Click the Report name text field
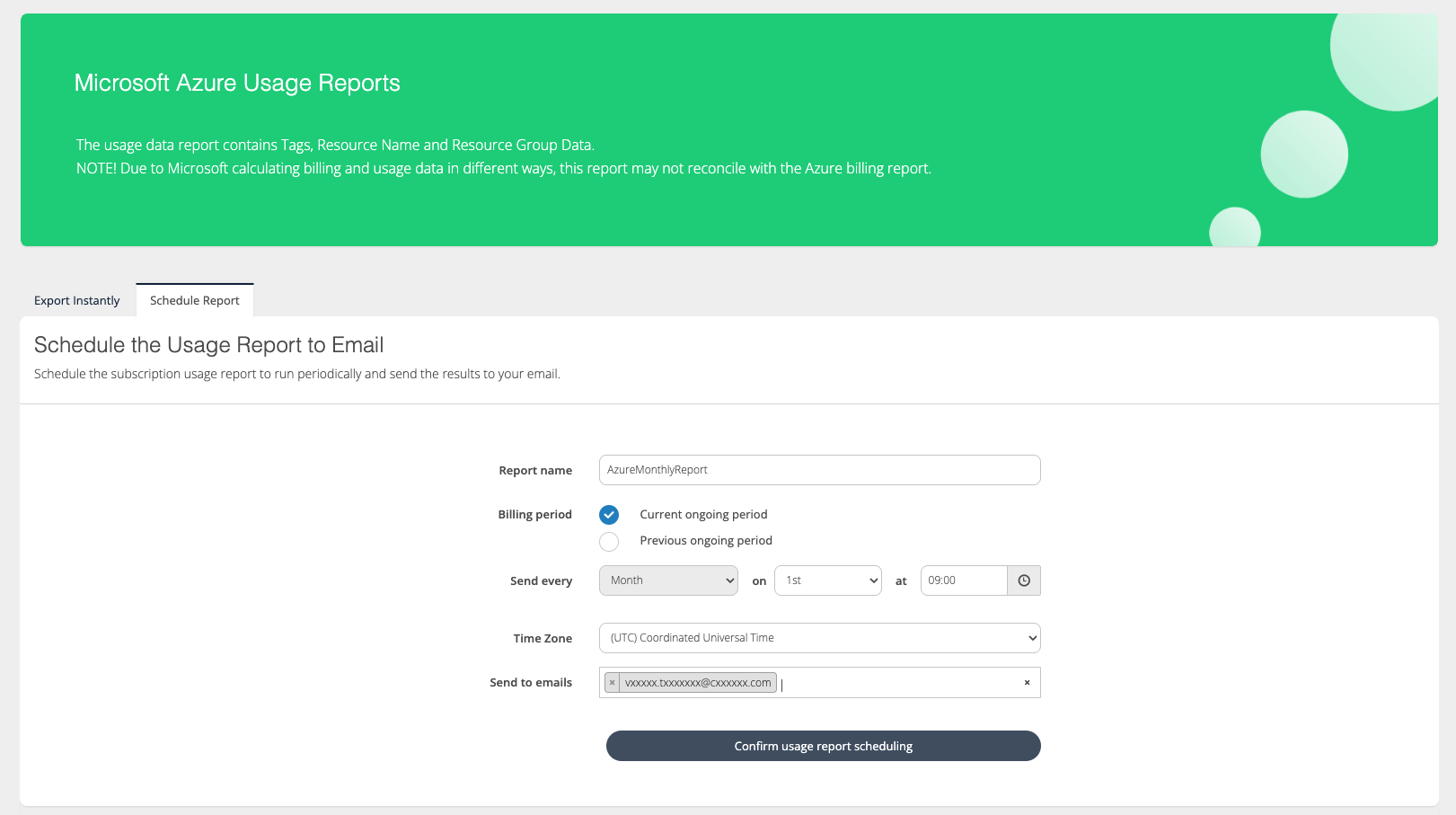This screenshot has width=1456, height=815. tap(819, 470)
